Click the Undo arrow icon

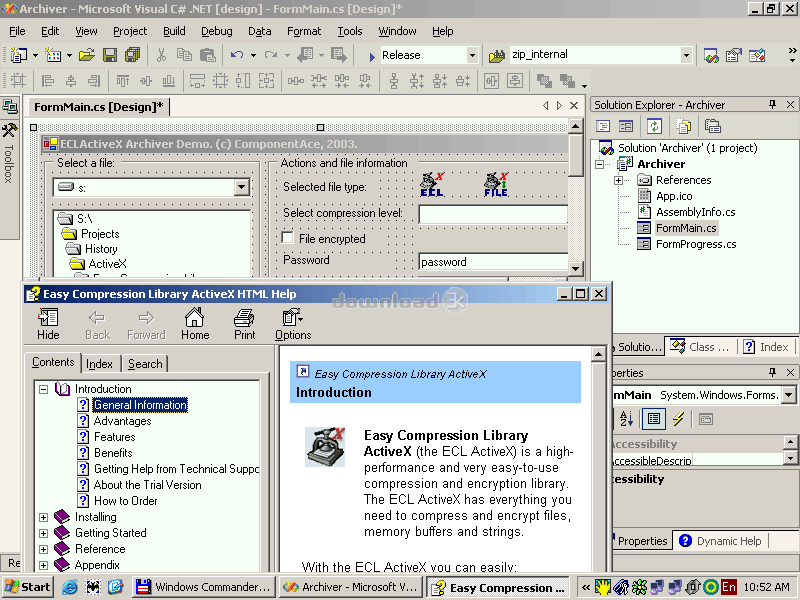point(237,55)
